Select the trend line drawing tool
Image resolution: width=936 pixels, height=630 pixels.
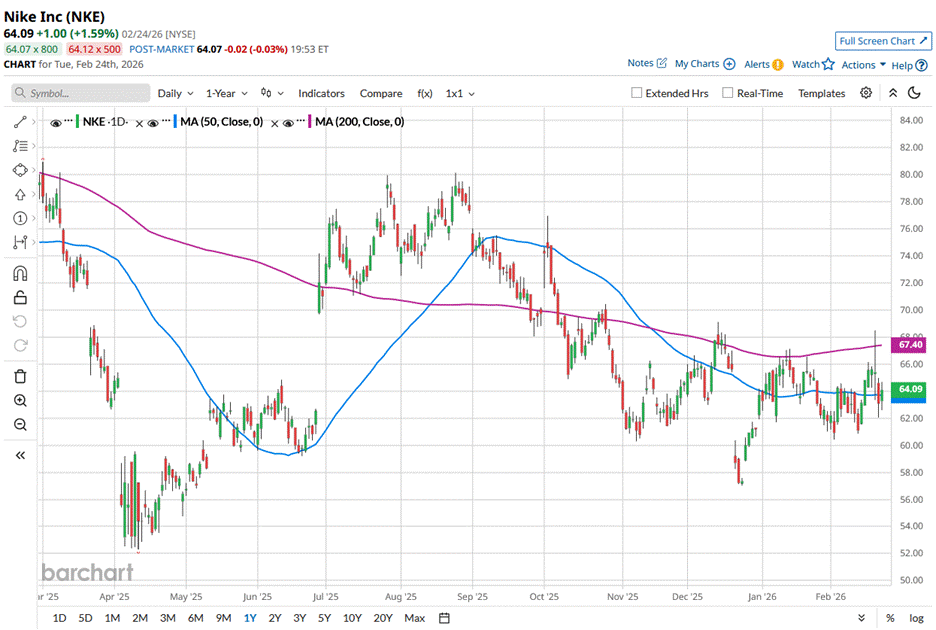point(20,121)
